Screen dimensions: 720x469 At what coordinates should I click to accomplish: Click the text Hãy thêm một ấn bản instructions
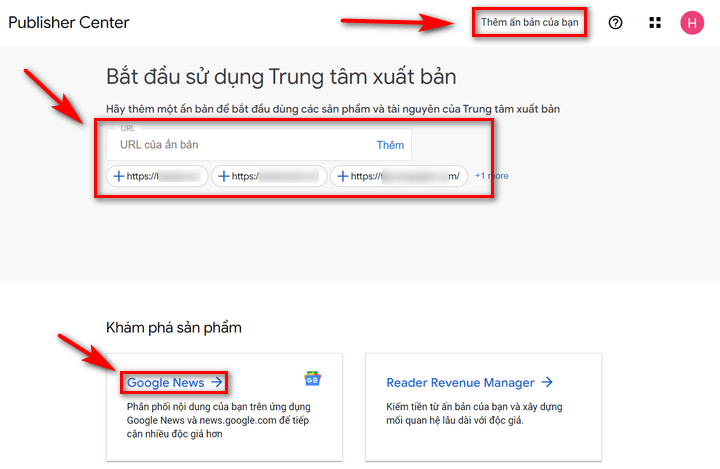click(x=333, y=109)
